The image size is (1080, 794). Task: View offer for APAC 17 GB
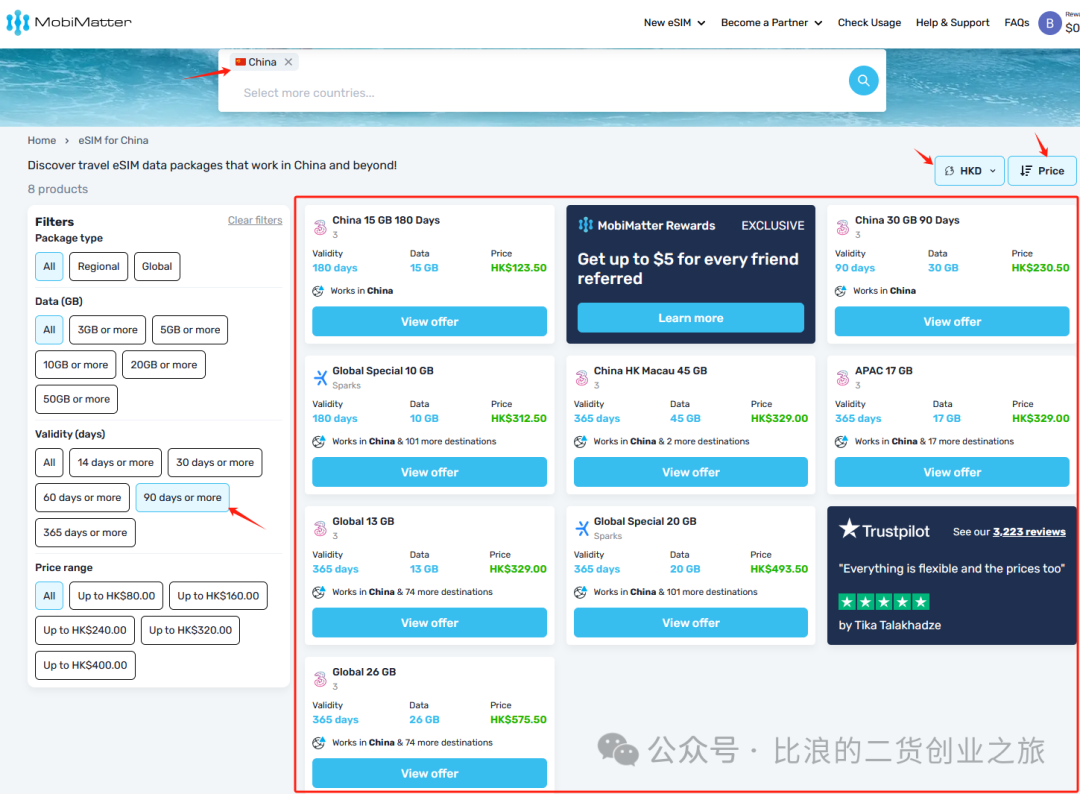(x=952, y=472)
